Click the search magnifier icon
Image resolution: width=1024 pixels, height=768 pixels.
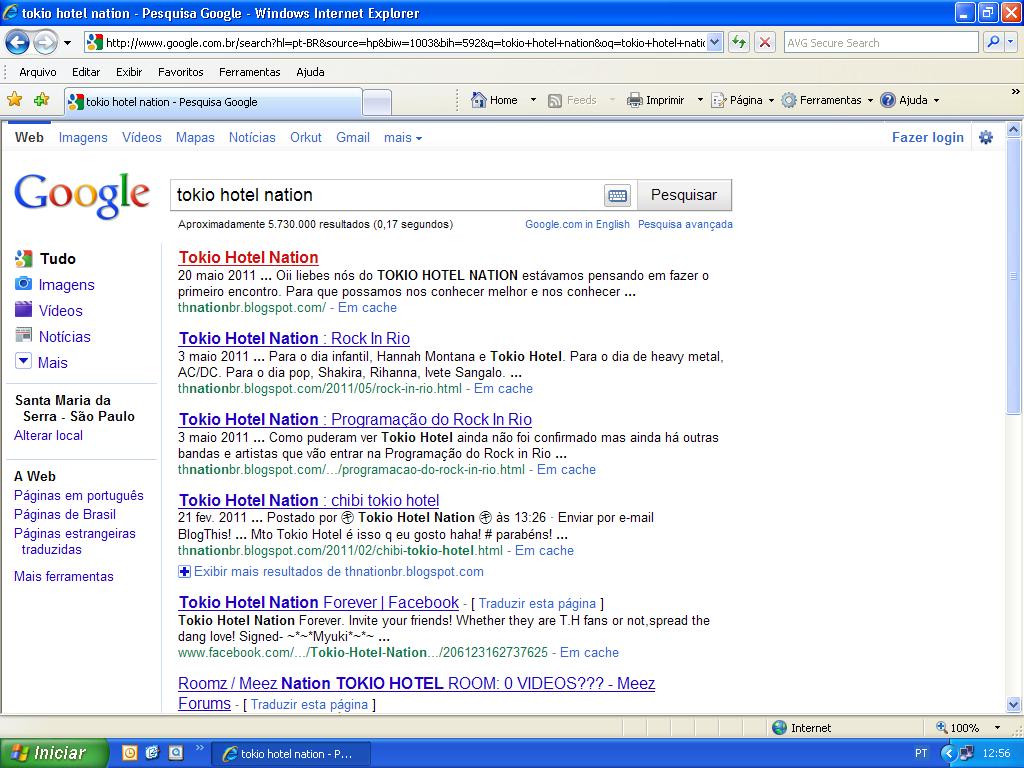[993, 42]
